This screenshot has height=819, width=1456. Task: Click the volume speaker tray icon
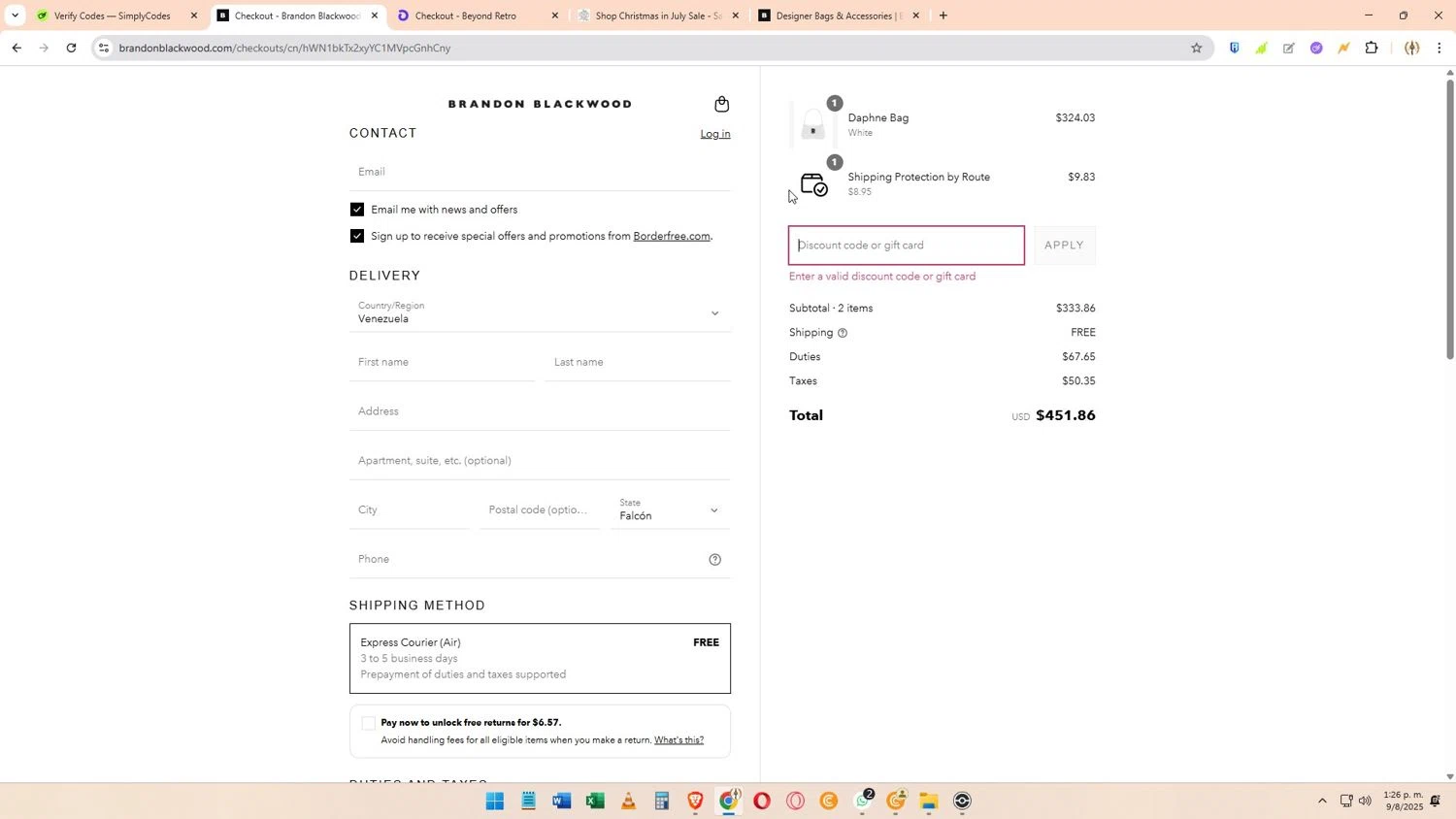pyautogui.click(x=1365, y=802)
